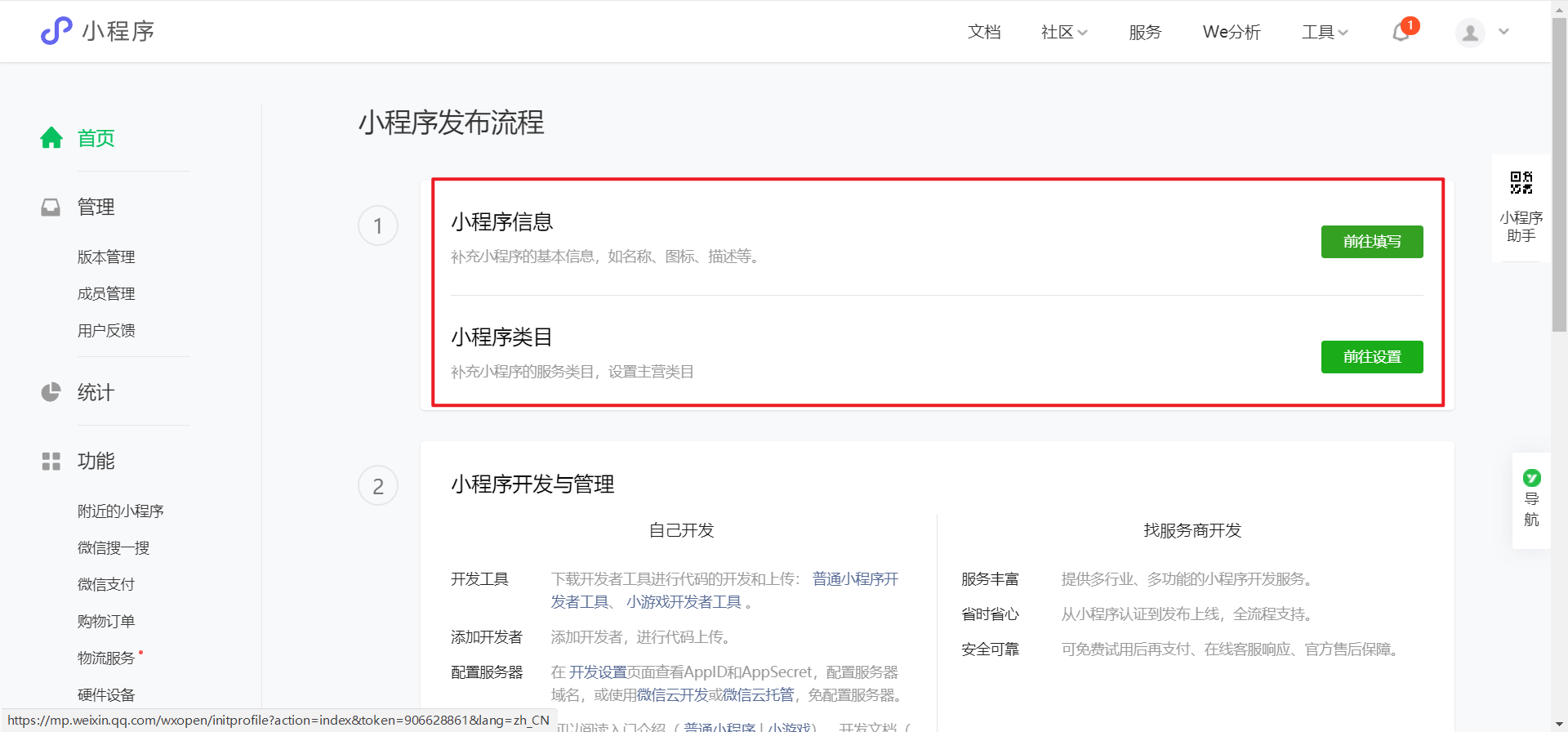Open the 小游戏开发者工具 link

coord(684,602)
